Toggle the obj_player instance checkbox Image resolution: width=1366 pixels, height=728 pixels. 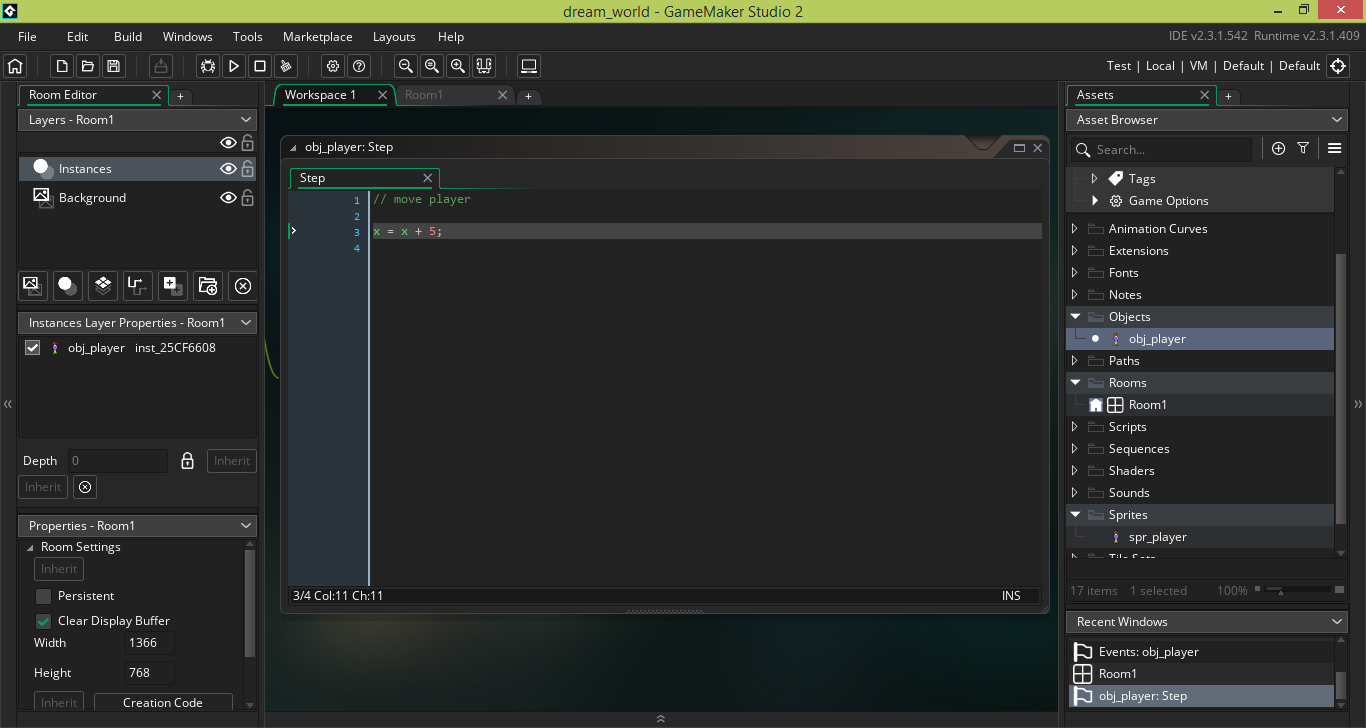[32, 348]
